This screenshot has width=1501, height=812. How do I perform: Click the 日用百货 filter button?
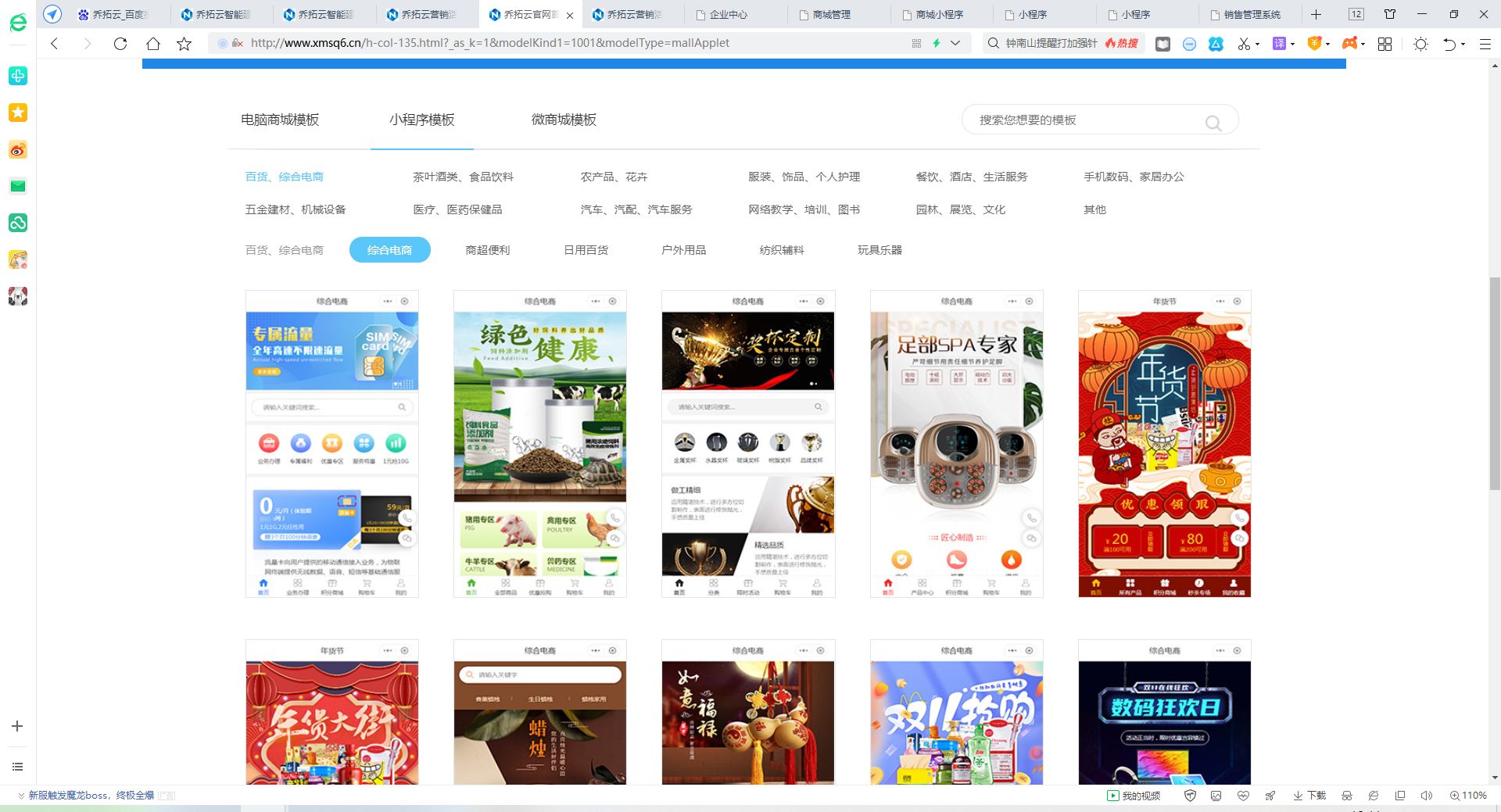click(x=586, y=249)
